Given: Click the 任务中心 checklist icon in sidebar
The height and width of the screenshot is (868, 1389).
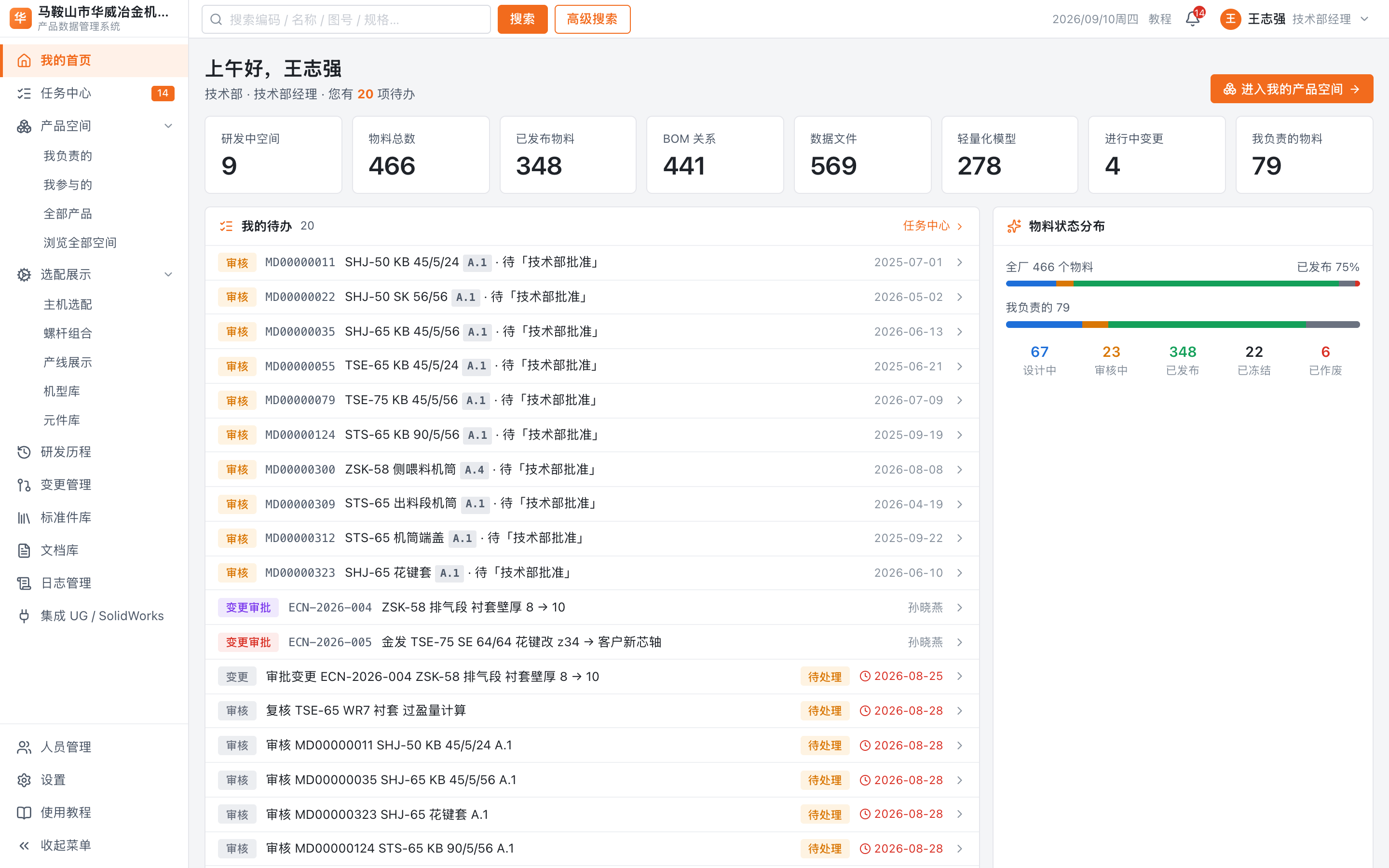Looking at the screenshot, I should (x=24, y=93).
